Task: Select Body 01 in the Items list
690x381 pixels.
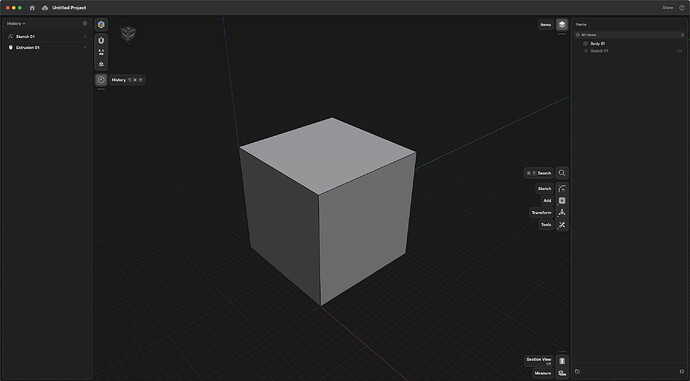Action: click(597, 44)
